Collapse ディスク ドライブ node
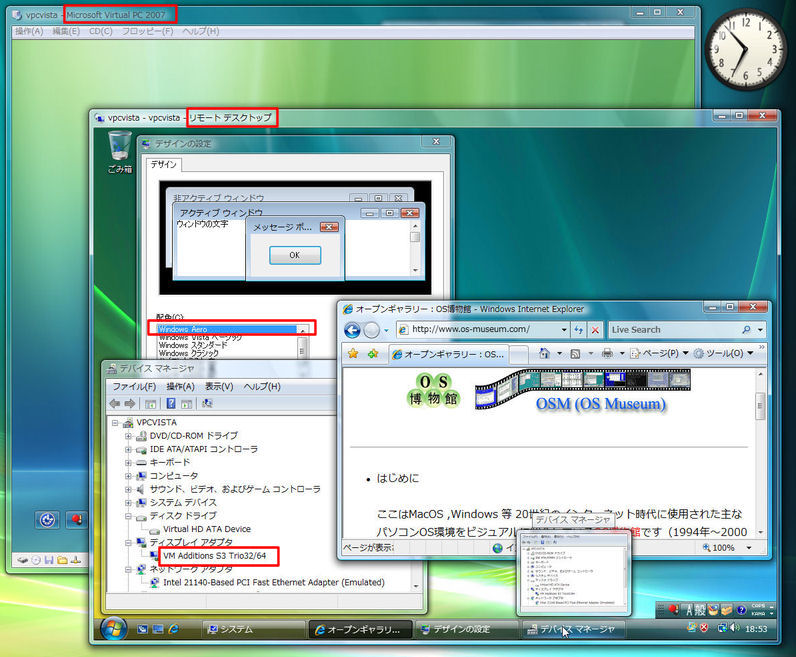796x657 pixels. (128, 516)
